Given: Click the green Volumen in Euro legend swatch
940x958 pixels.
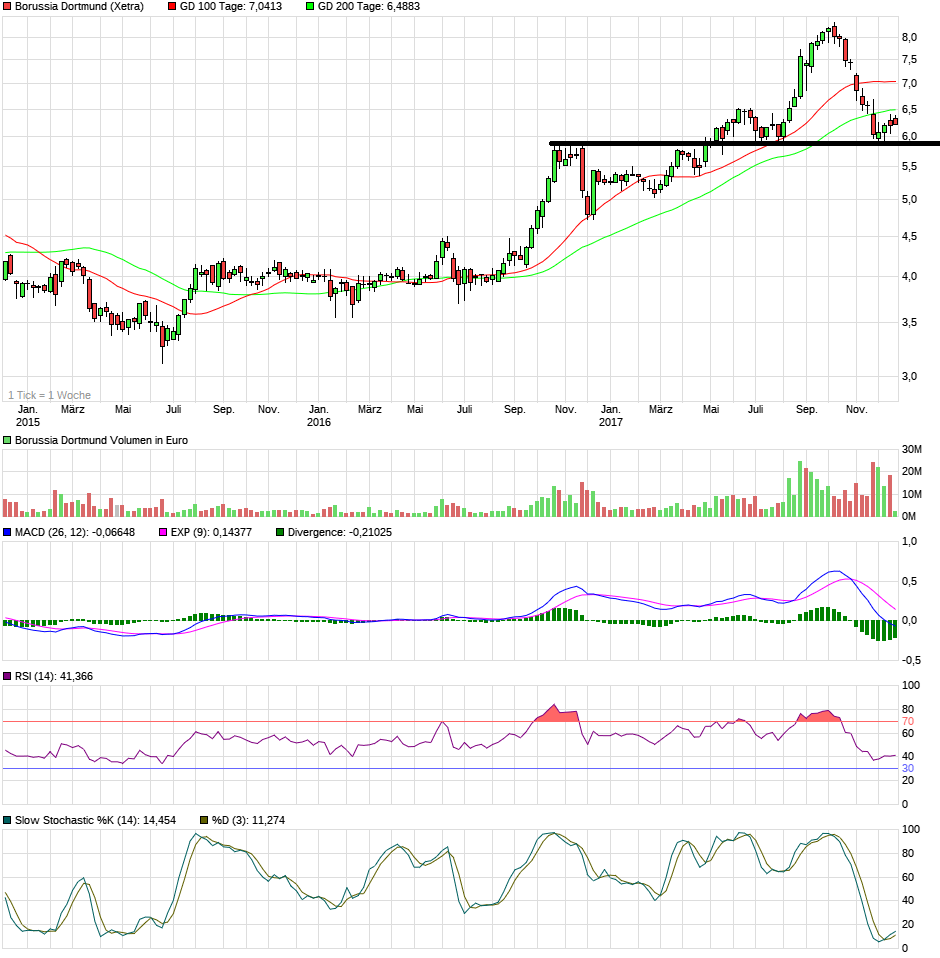Looking at the screenshot, I should click(x=7, y=441).
